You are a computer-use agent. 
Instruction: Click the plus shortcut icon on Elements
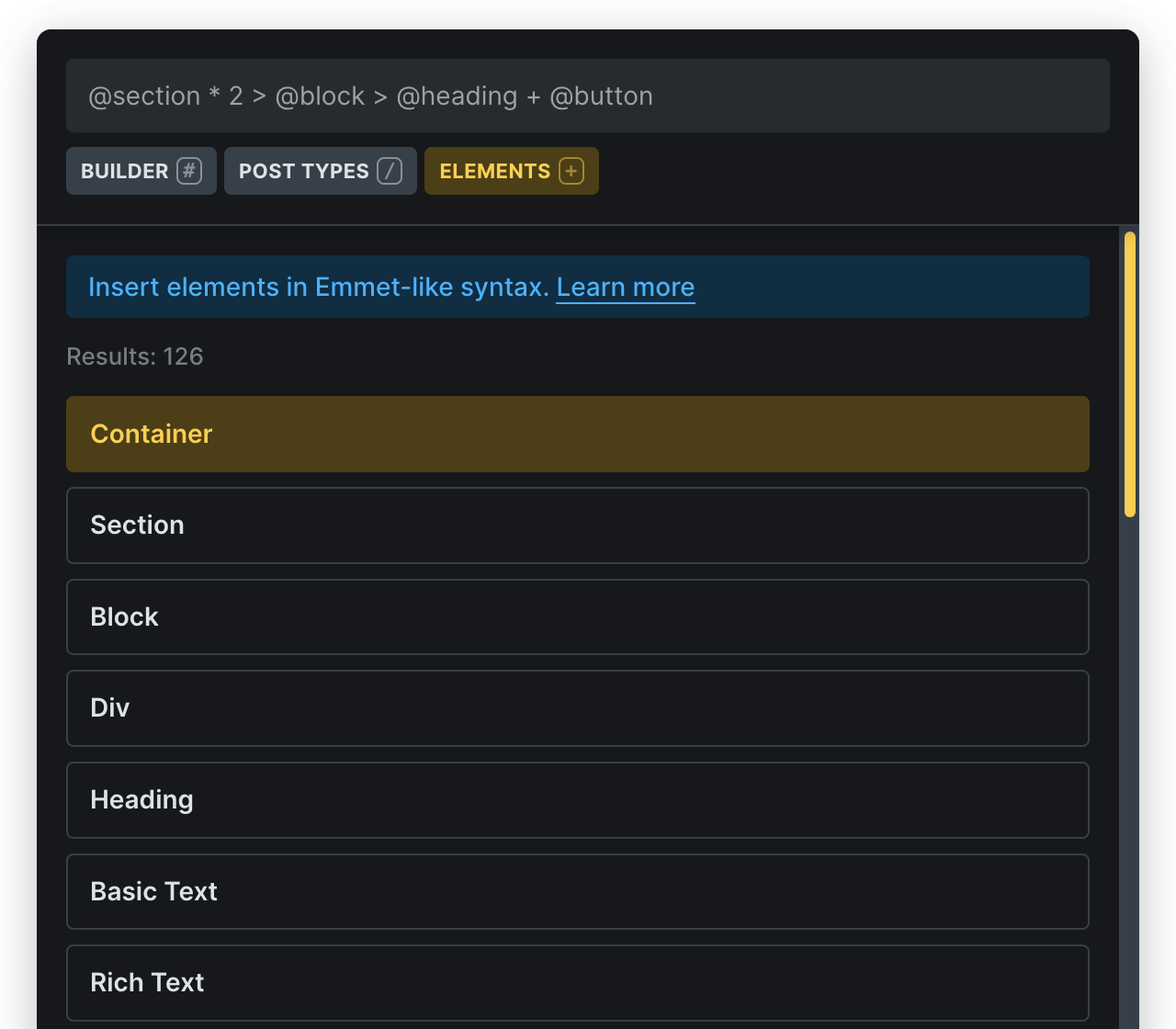point(571,171)
